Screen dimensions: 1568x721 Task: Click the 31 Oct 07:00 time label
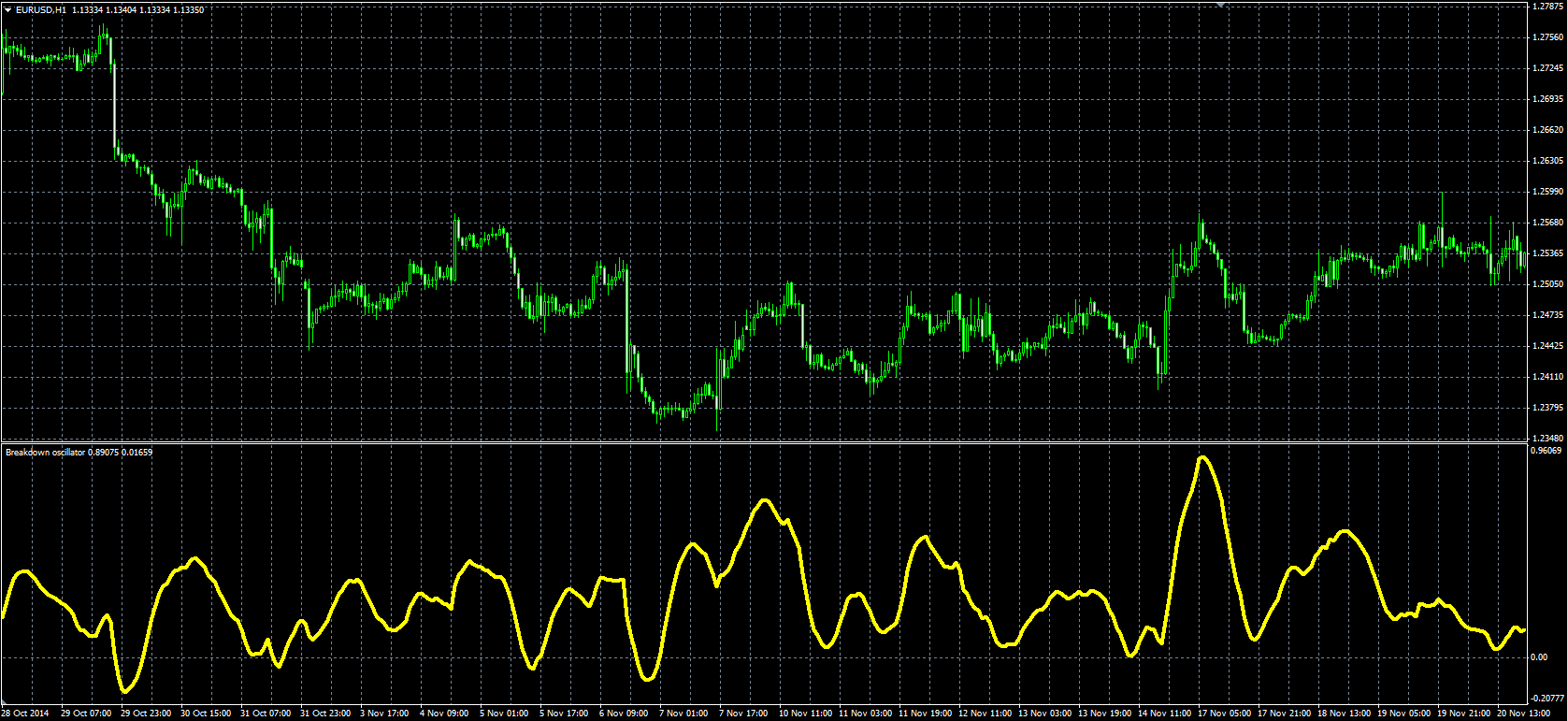(266, 714)
